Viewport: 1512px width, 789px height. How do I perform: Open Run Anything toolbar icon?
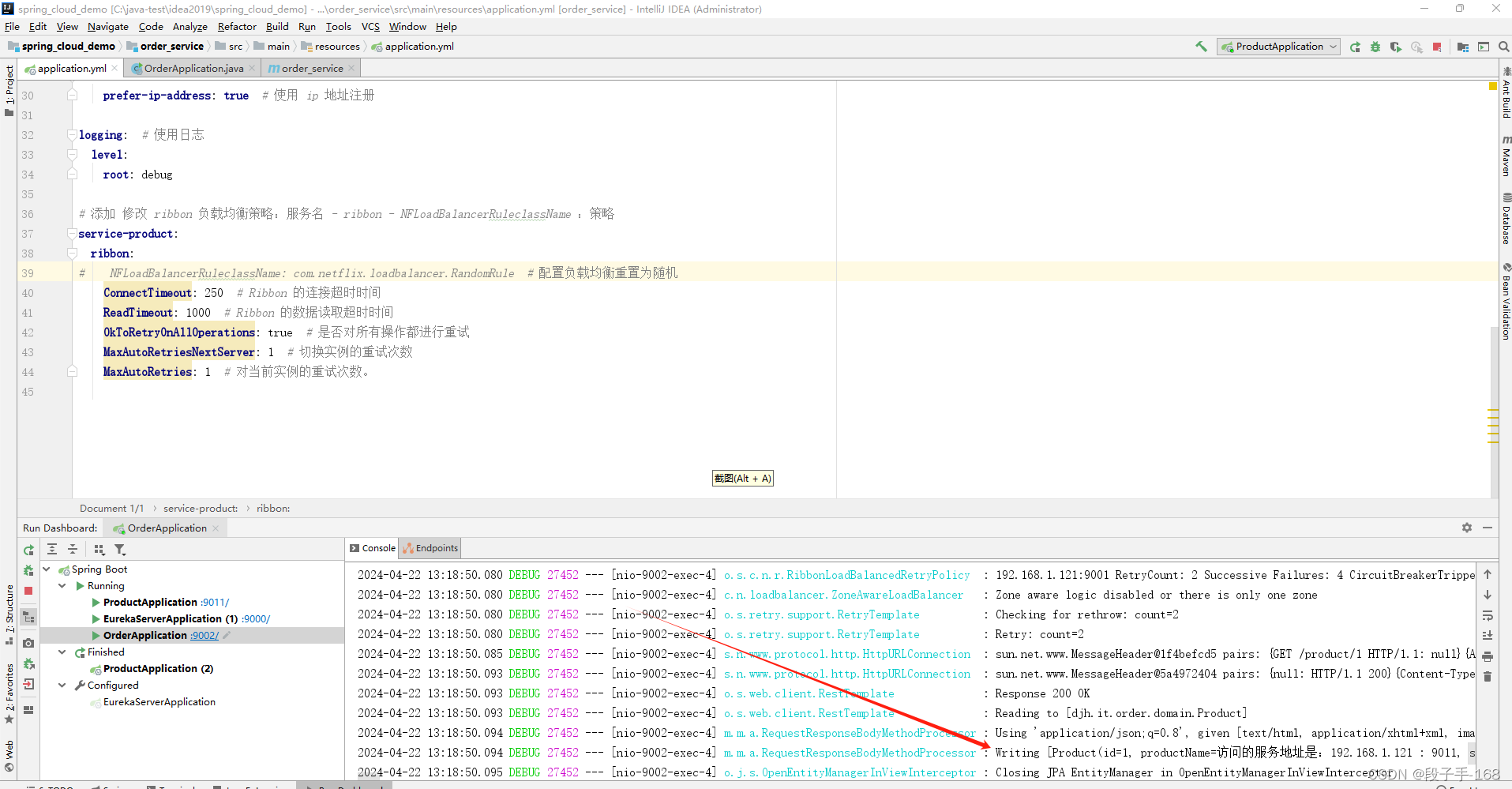coord(1484,47)
